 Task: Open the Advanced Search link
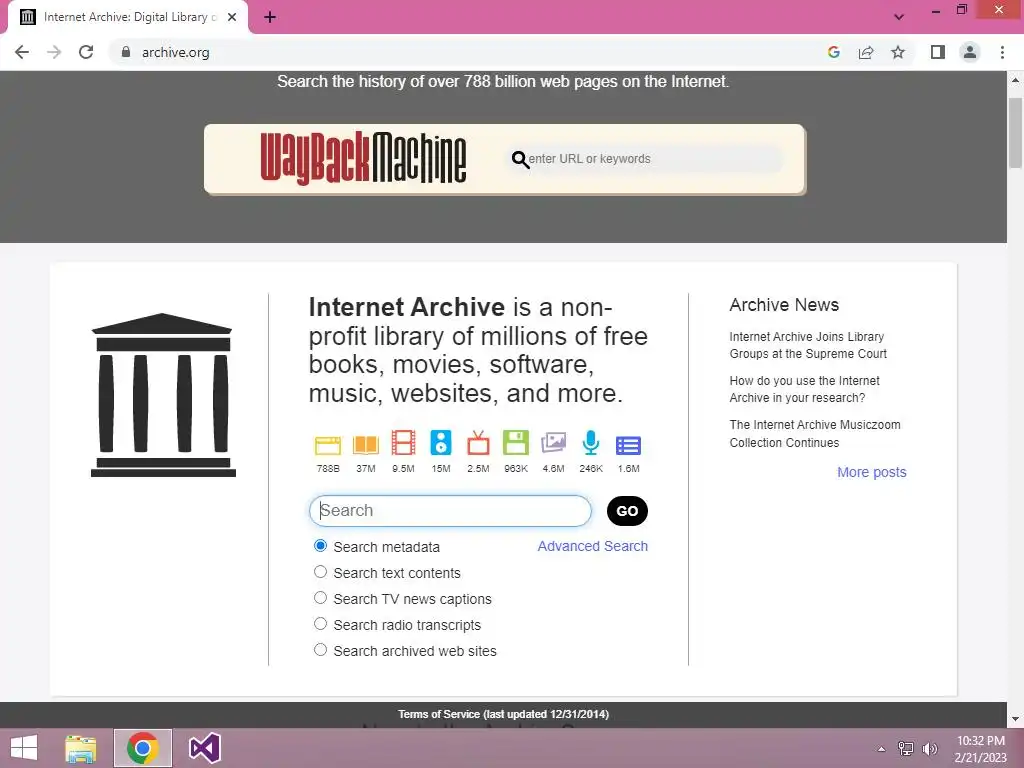592,546
